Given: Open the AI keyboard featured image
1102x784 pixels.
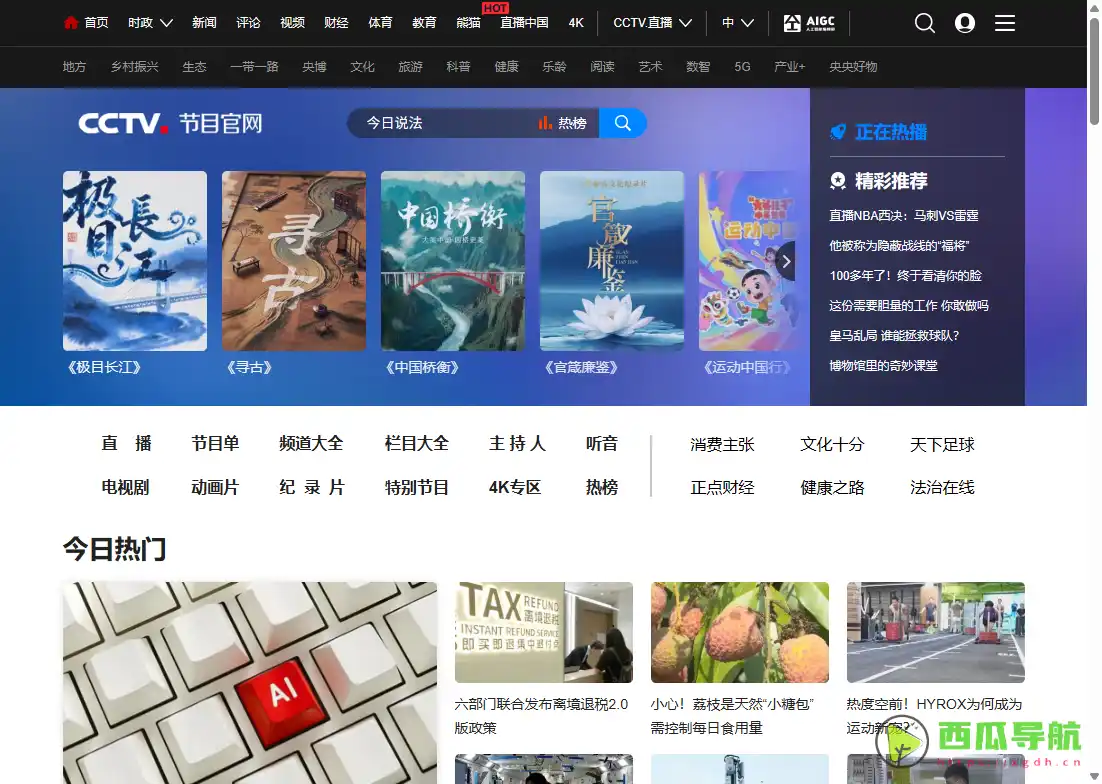Looking at the screenshot, I should point(249,683).
